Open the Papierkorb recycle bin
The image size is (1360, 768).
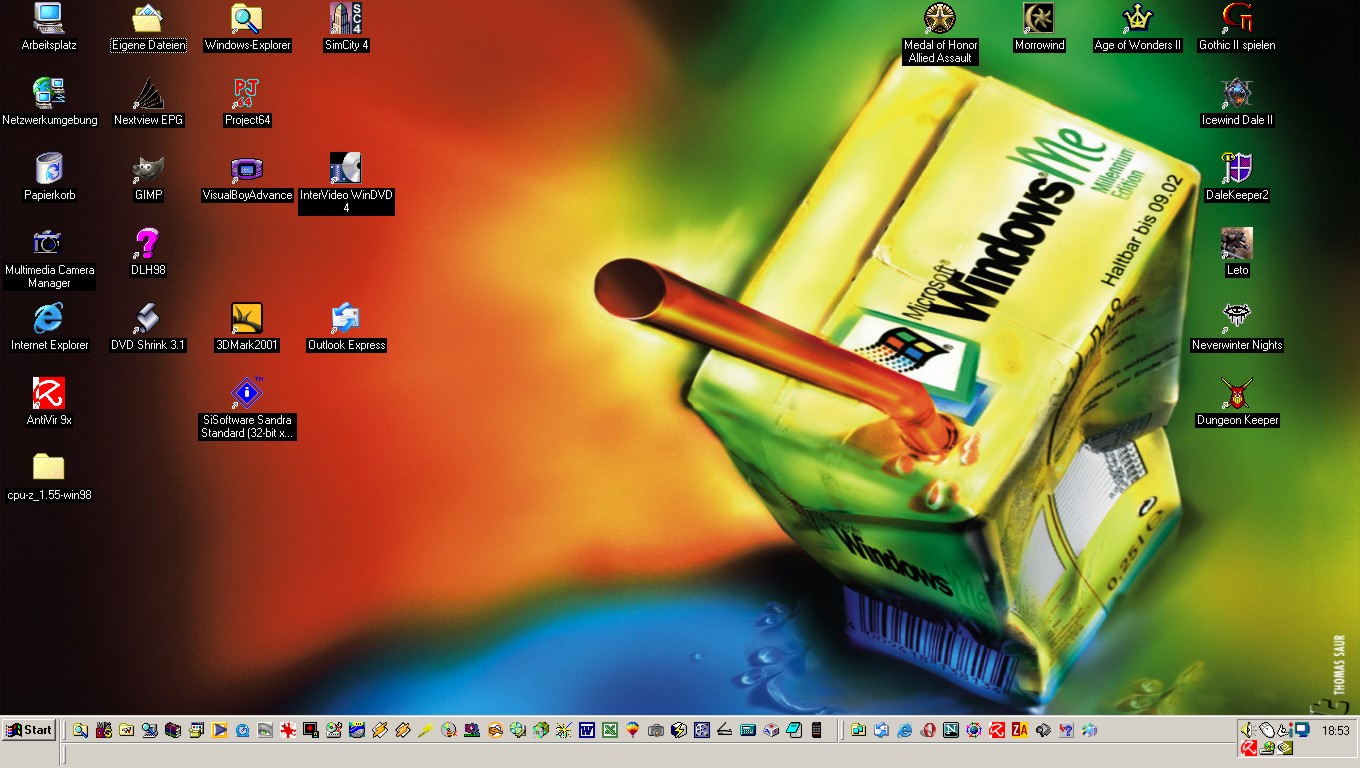pyautogui.click(x=49, y=170)
